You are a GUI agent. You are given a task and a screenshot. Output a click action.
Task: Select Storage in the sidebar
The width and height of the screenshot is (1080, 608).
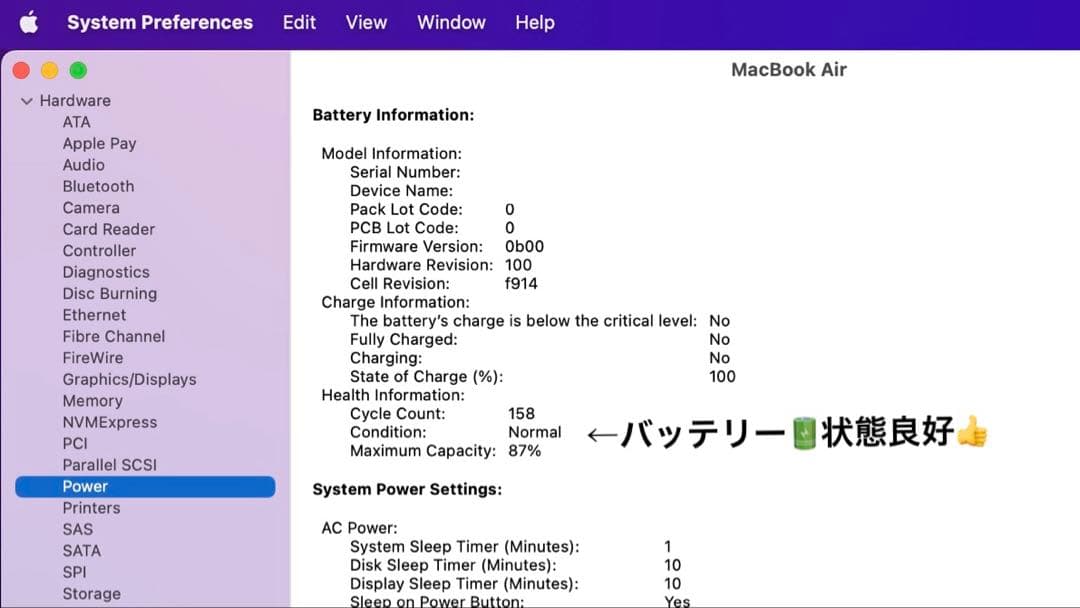tap(92, 593)
